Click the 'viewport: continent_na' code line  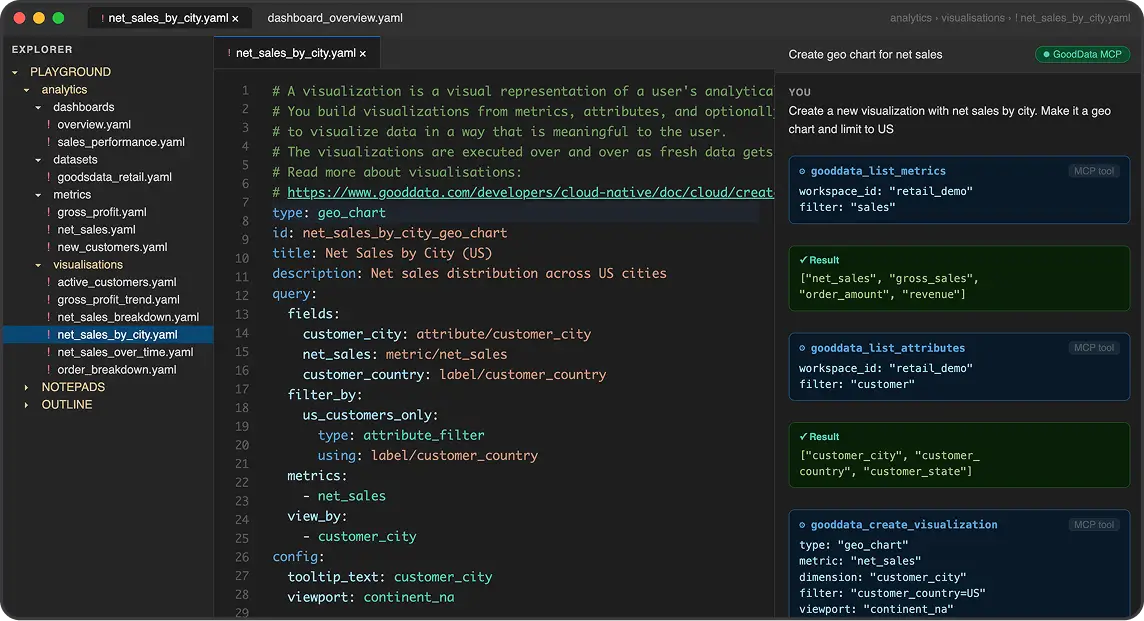[371, 598]
